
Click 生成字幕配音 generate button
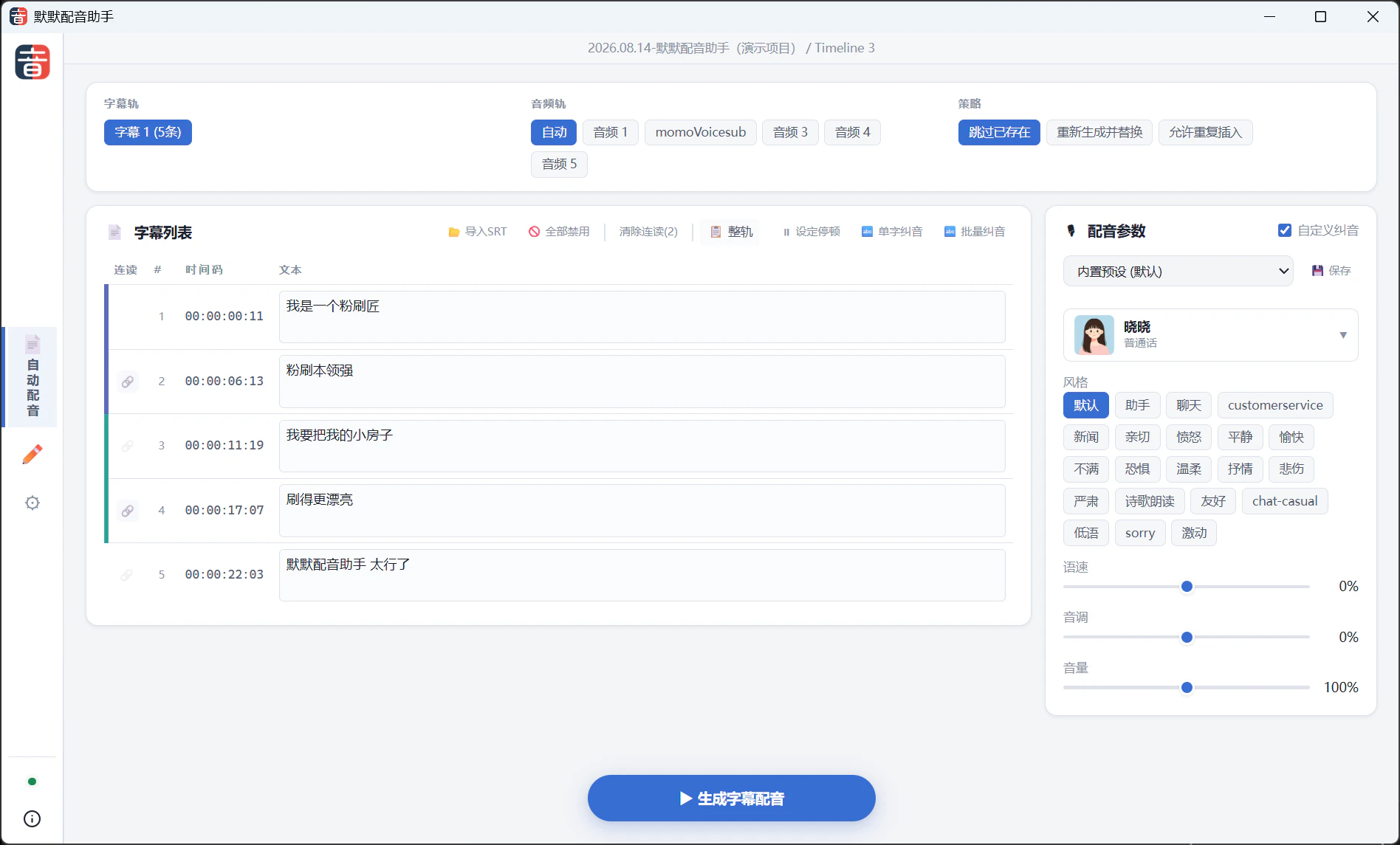731,799
